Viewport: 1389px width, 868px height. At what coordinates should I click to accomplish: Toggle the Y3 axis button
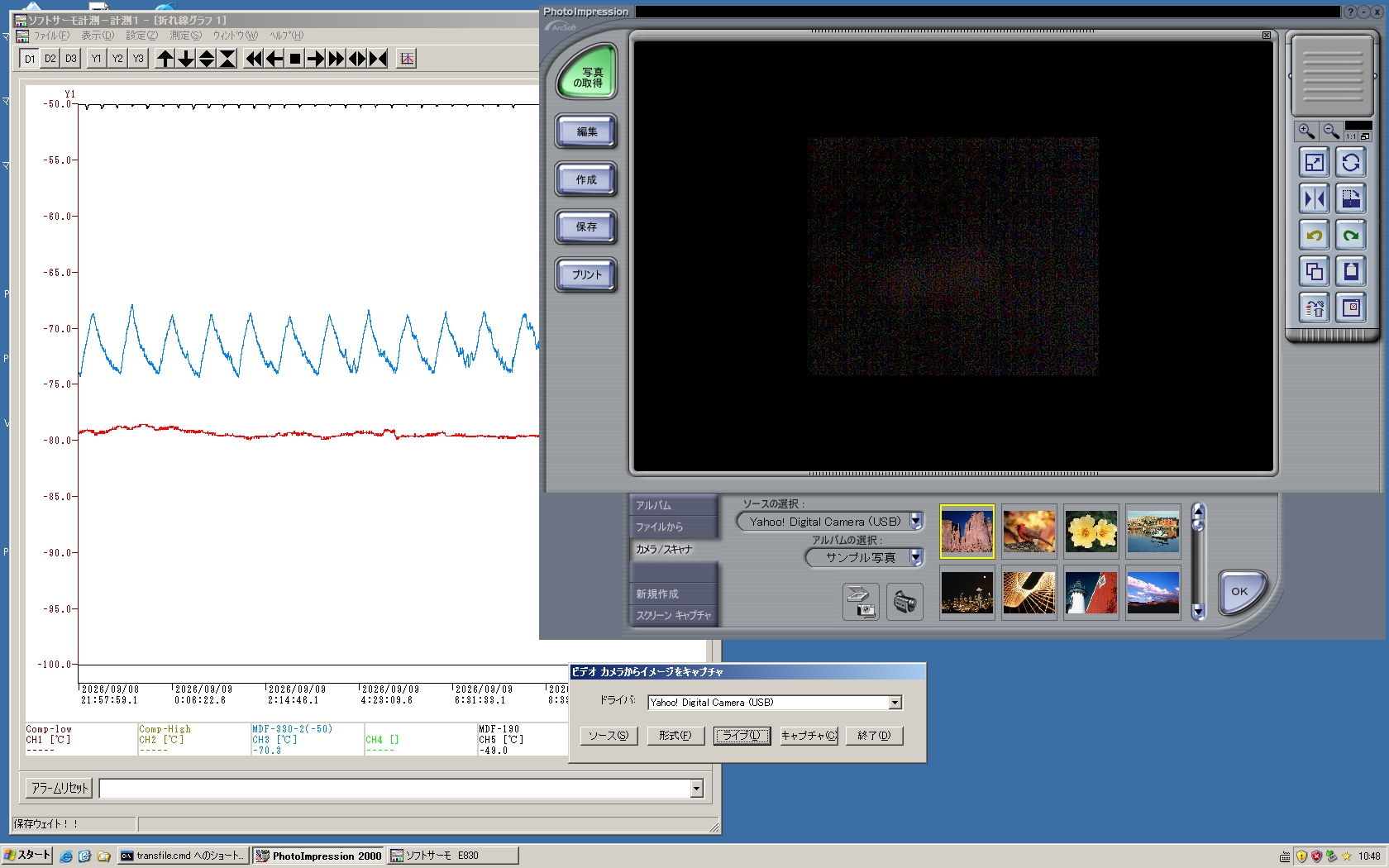click(x=138, y=59)
